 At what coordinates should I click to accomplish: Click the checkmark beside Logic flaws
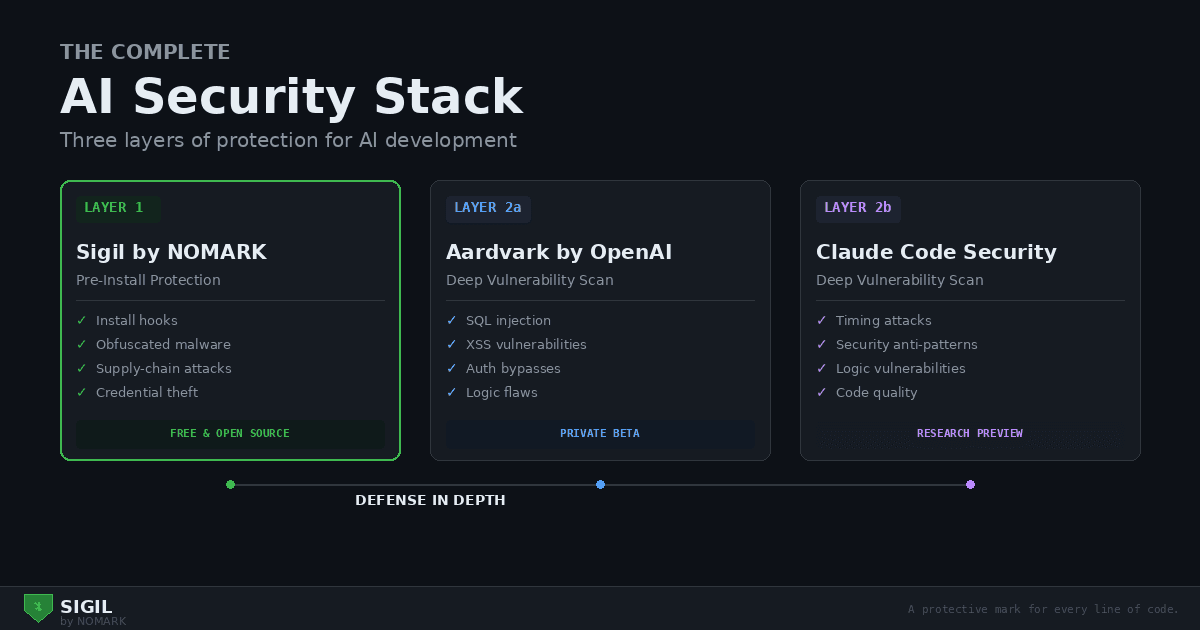[451, 392]
